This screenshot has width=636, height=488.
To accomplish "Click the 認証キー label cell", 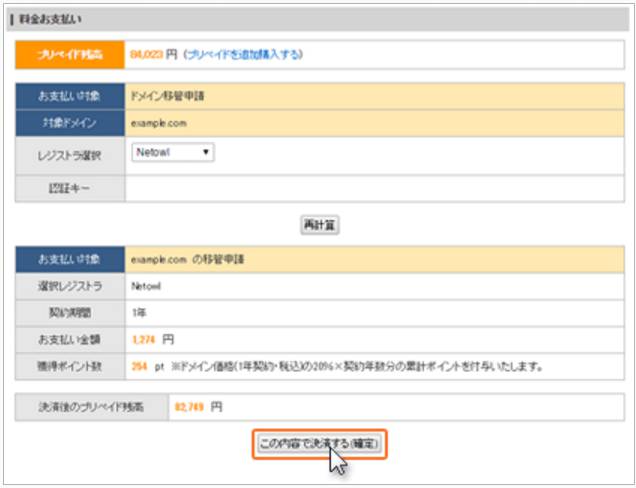I will (x=70, y=189).
